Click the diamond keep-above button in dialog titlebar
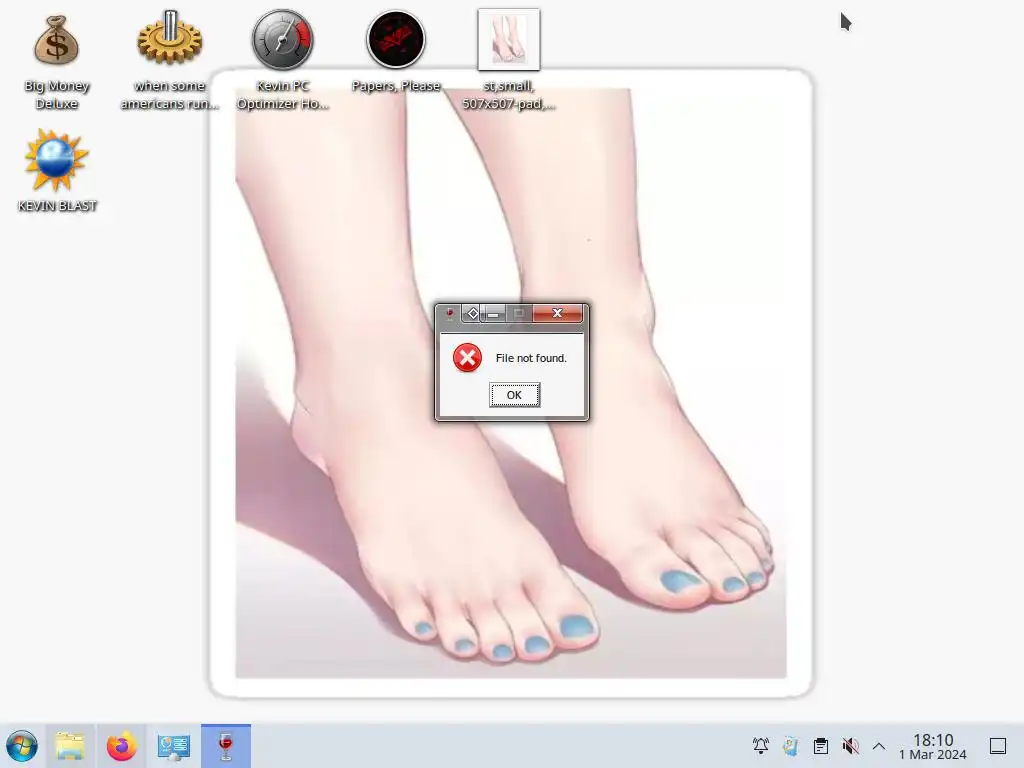1024x768 pixels. [x=472, y=314]
